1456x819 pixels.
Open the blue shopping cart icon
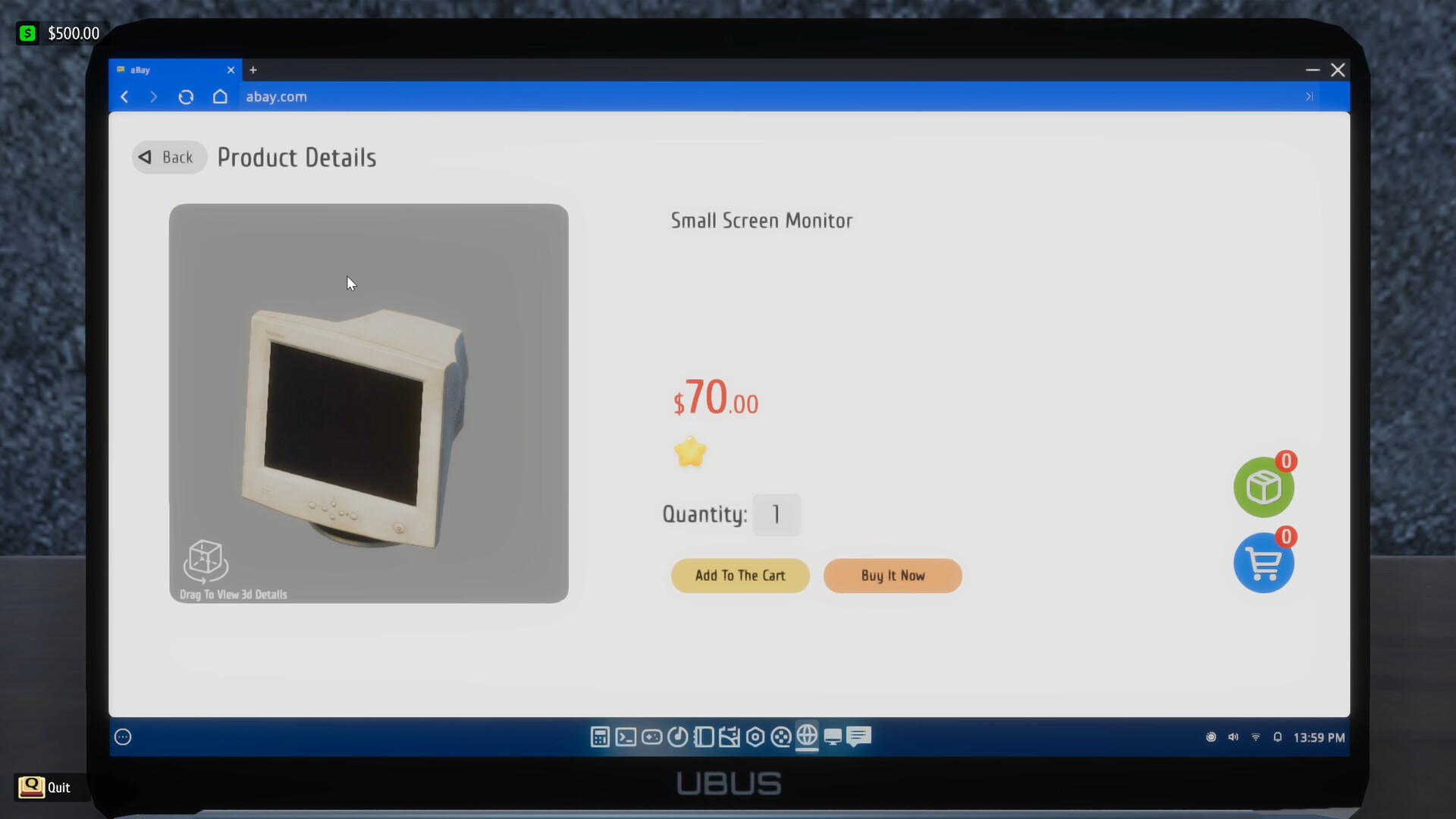[x=1262, y=563]
